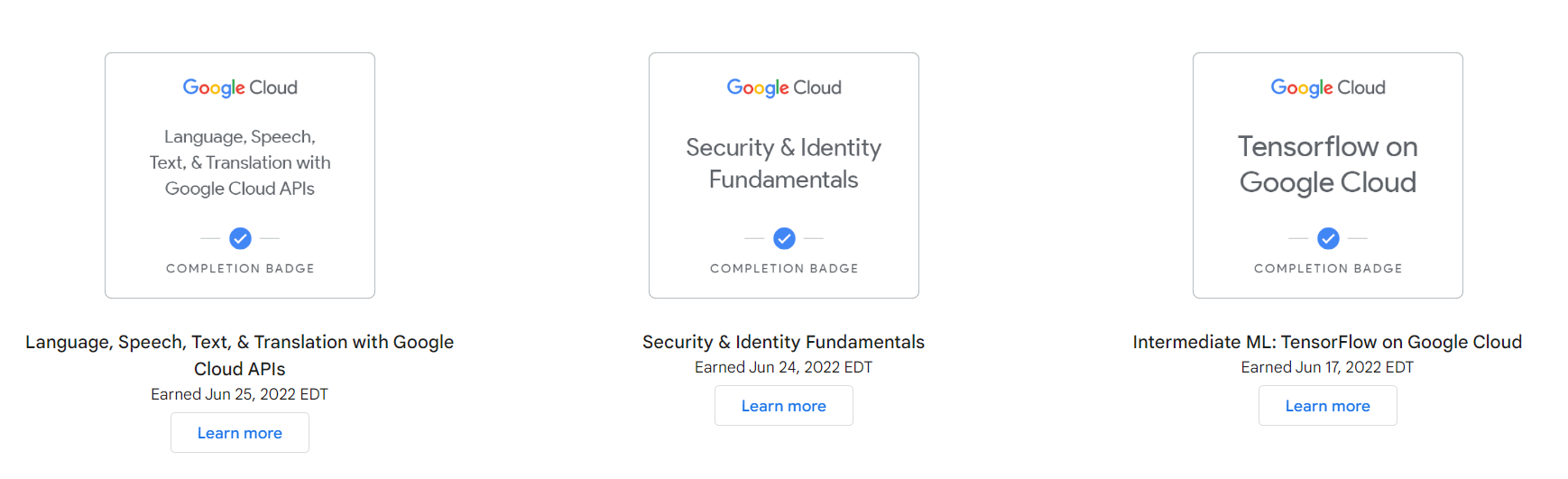Open the Security & Identity Fundamentals badge card
The height and width of the screenshot is (479, 1568).
[x=784, y=175]
